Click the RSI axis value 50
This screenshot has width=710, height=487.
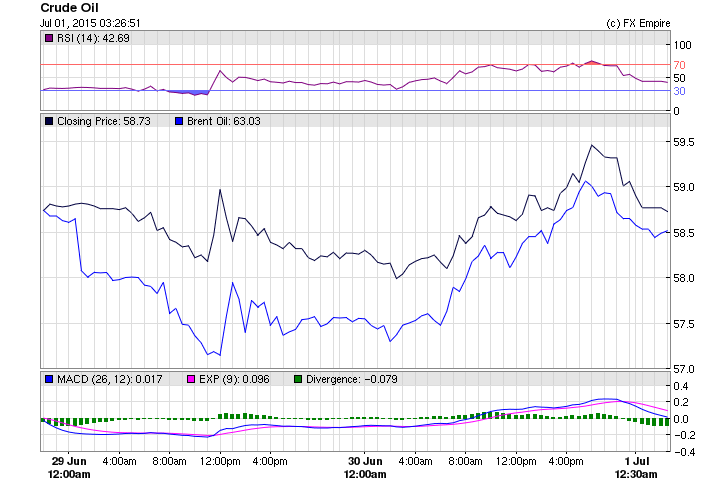(x=679, y=78)
